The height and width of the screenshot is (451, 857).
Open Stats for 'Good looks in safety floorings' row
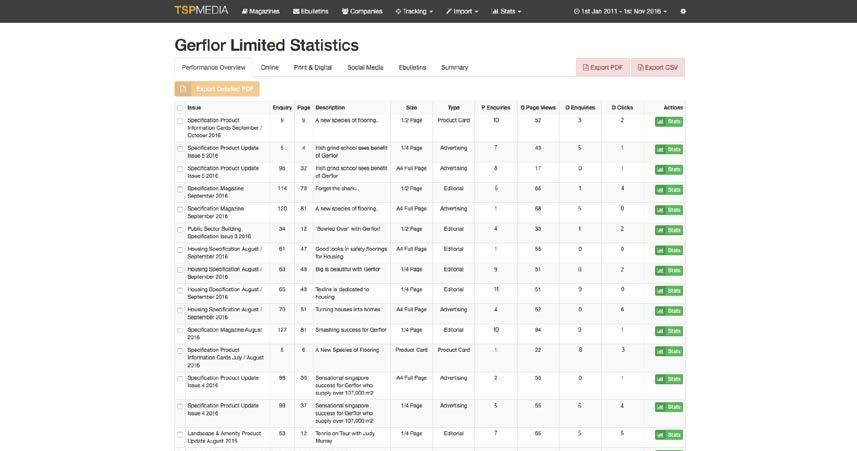[668, 250]
